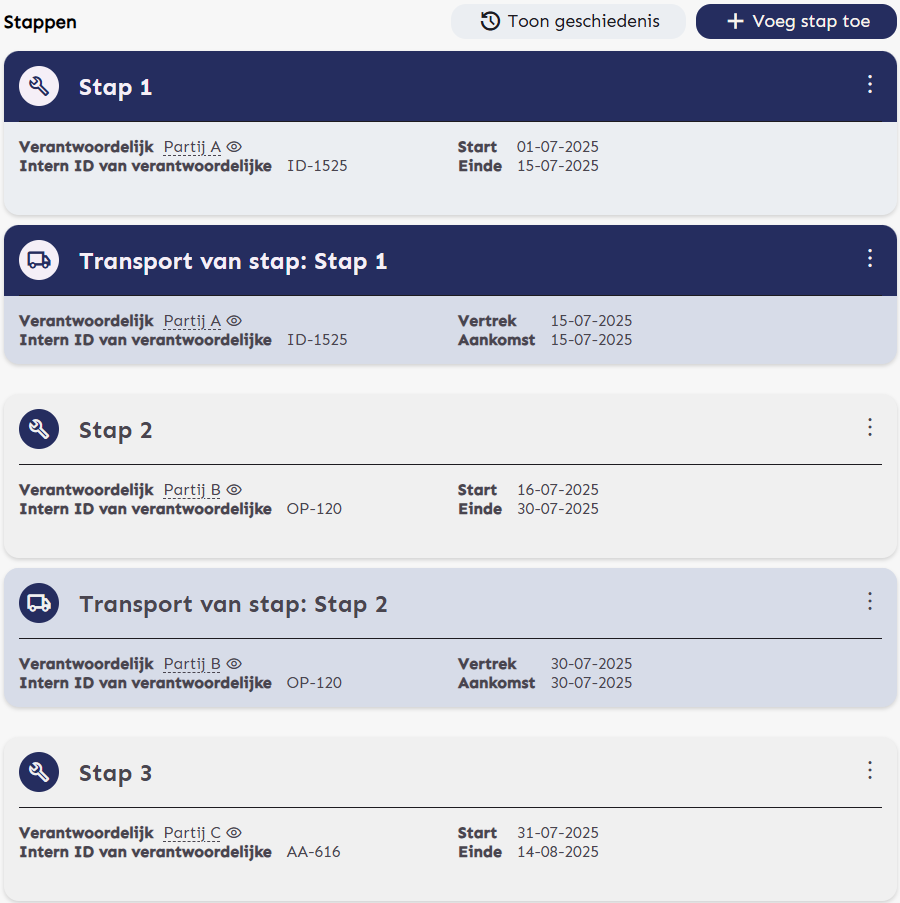Click the wrench icon of Stap 3
This screenshot has width=900, height=903.
39,773
